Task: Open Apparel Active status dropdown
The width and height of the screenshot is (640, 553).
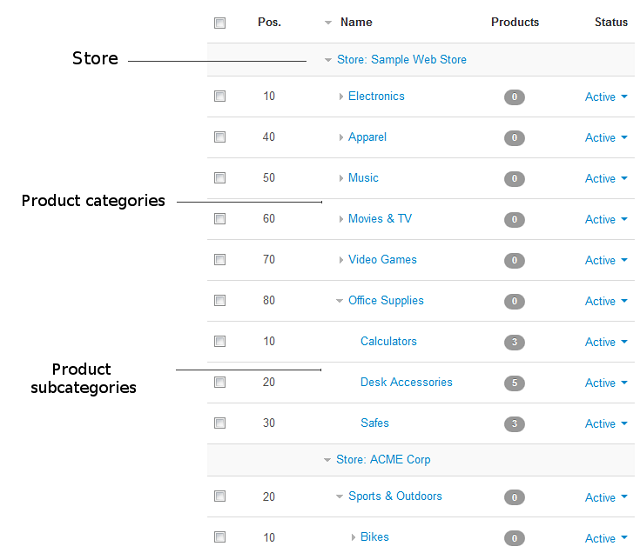Action: pos(606,138)
